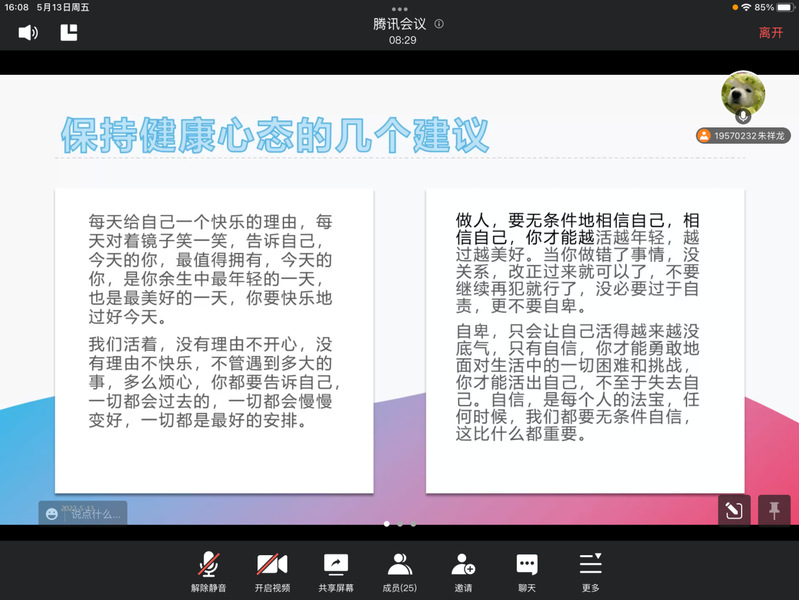Tap the left card paragraph 我们活着，没有理由不开心
This screenshot has width=799, height=600.
(214, 382)
